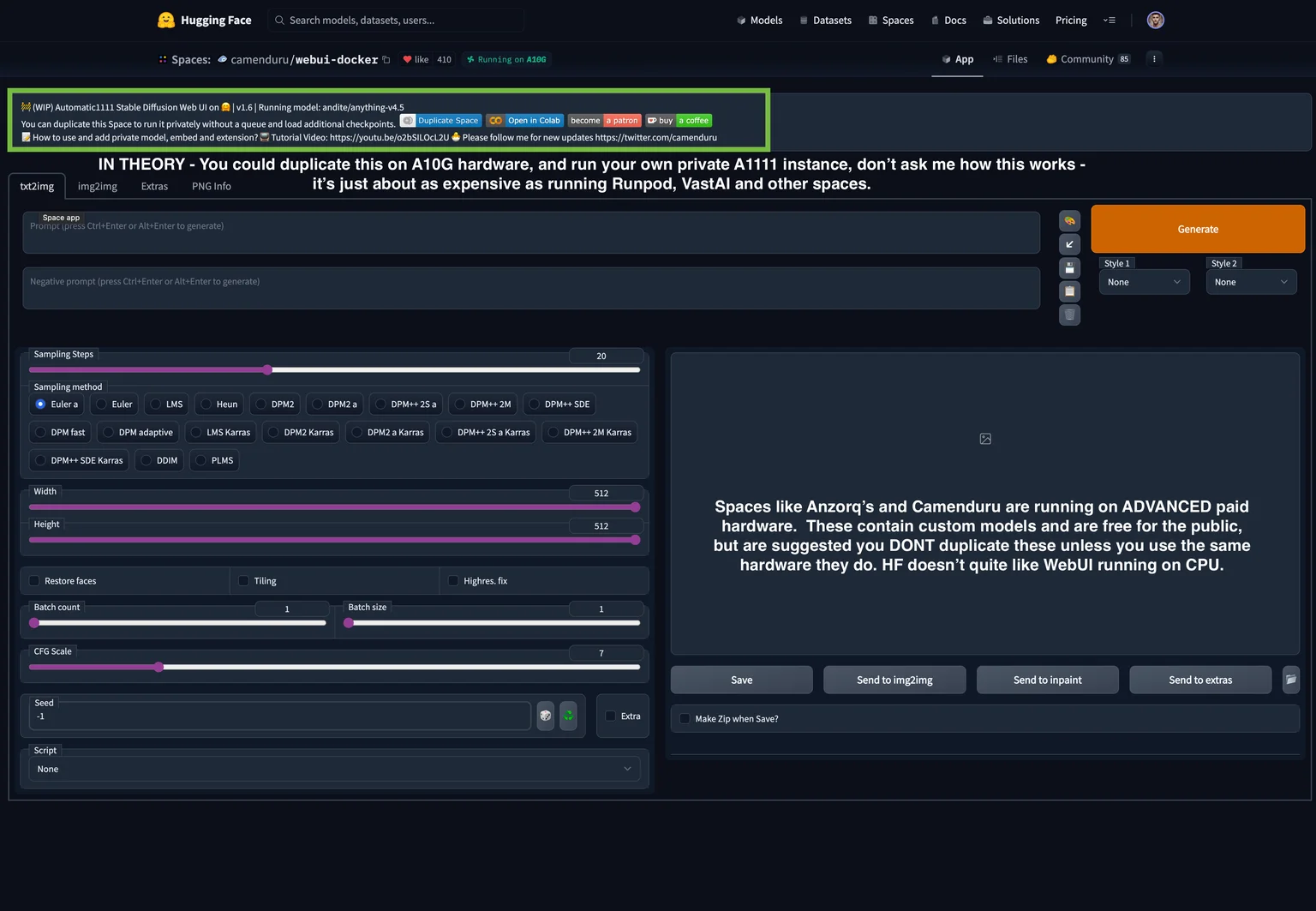Viewport: 1316px width, 911px height.
Task: Switch to the PNG Info tab
Action: pyautogui.click(x=212, y=186)
